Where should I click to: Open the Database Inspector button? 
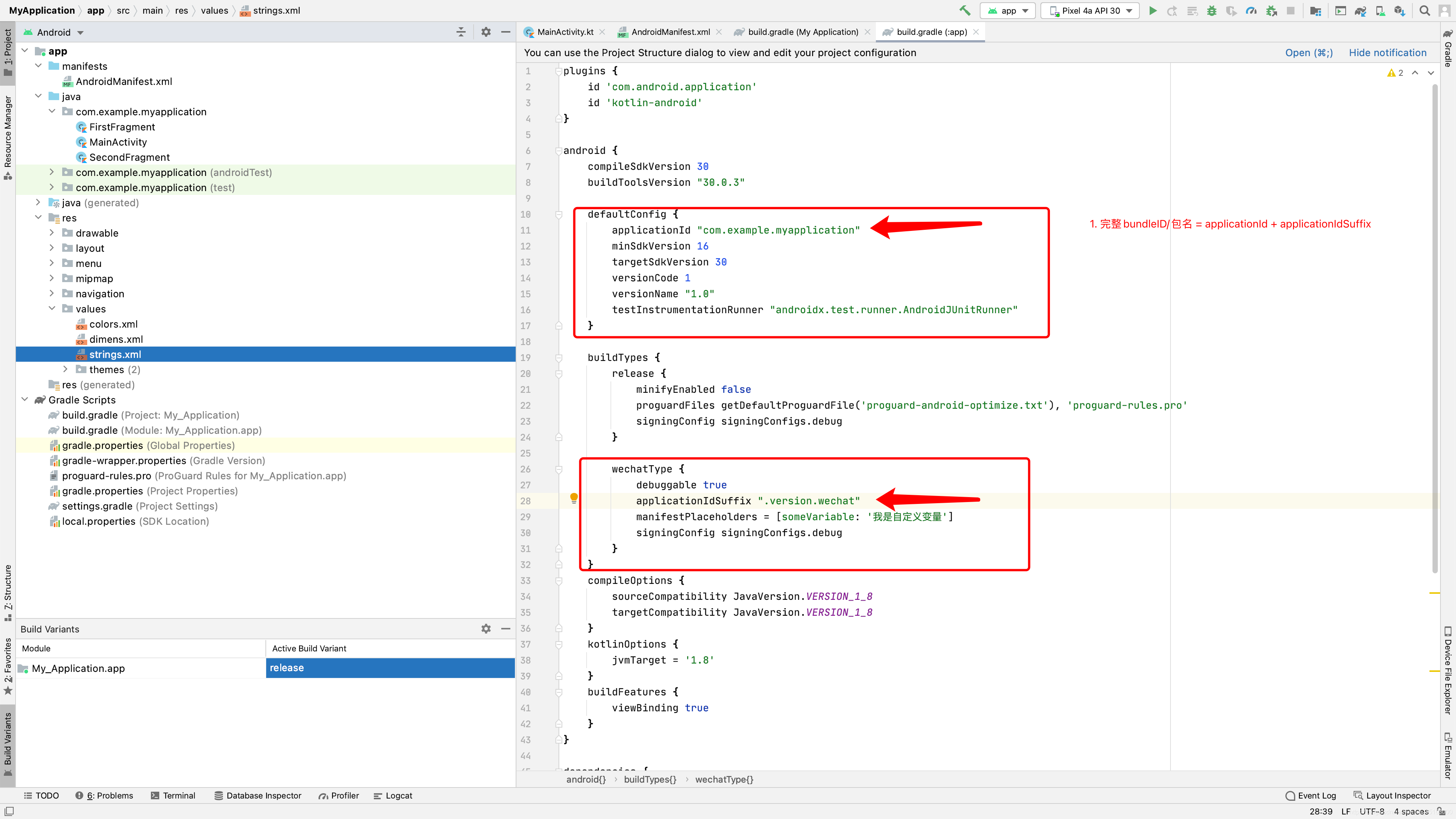point(258,795)
